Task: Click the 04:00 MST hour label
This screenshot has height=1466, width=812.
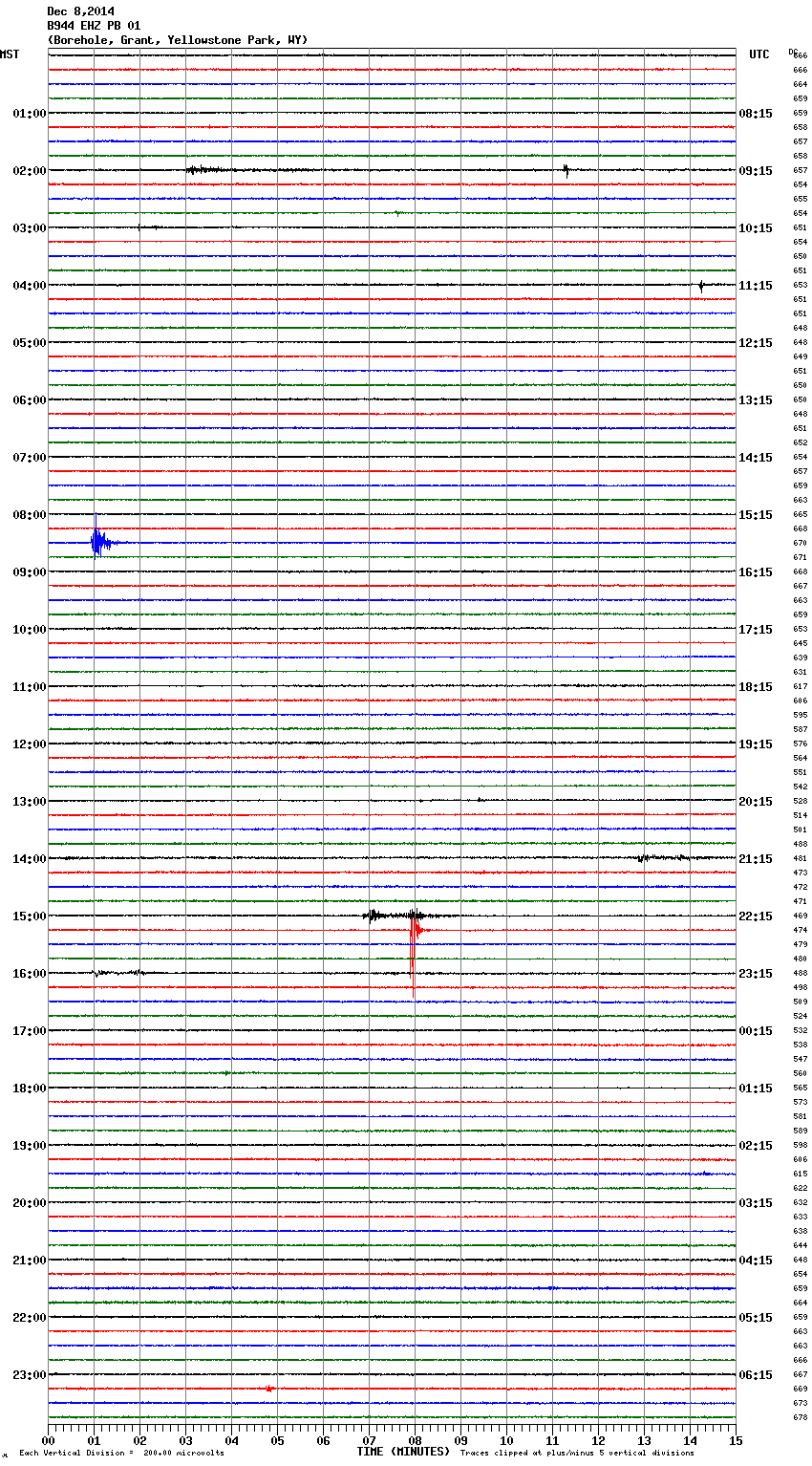Action: [x=29, y=286]
